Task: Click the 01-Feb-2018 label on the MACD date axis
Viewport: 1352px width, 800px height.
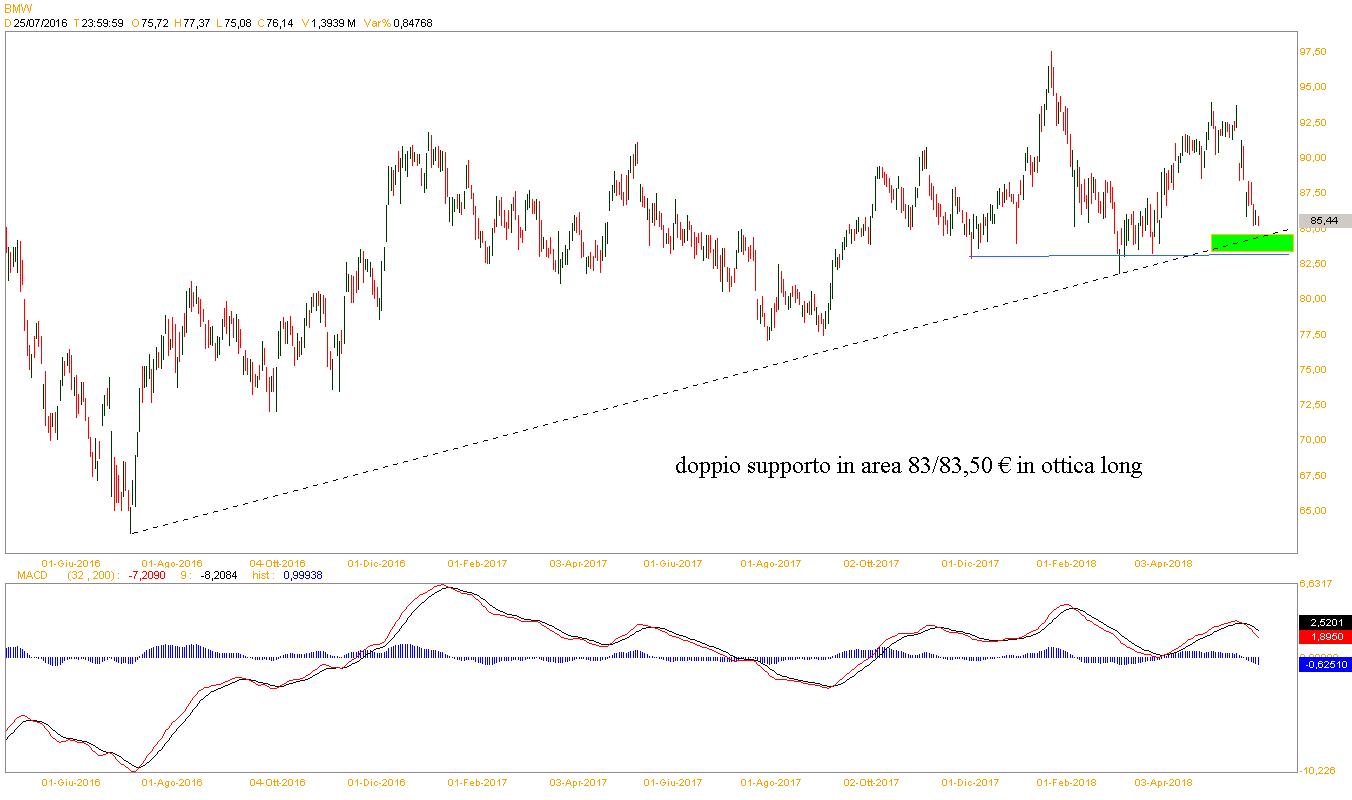Action: [x=1067, y=782]
